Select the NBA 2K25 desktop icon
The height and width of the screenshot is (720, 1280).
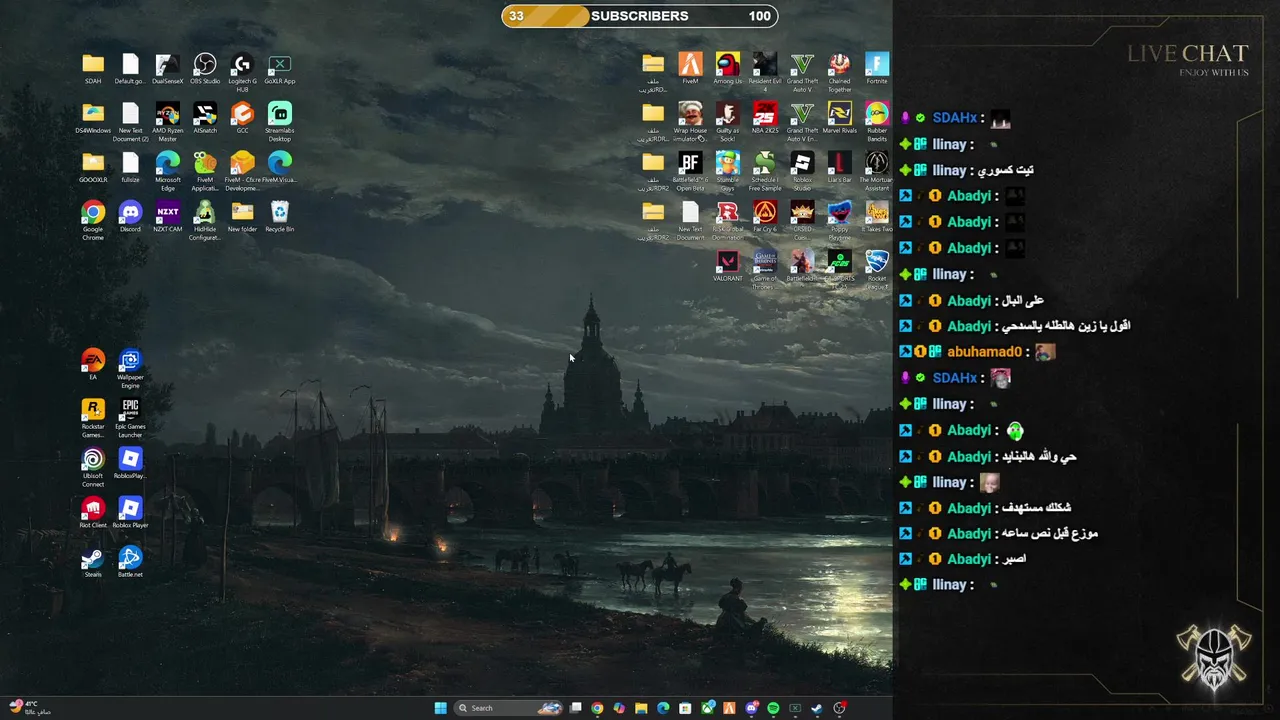point(765,118)
